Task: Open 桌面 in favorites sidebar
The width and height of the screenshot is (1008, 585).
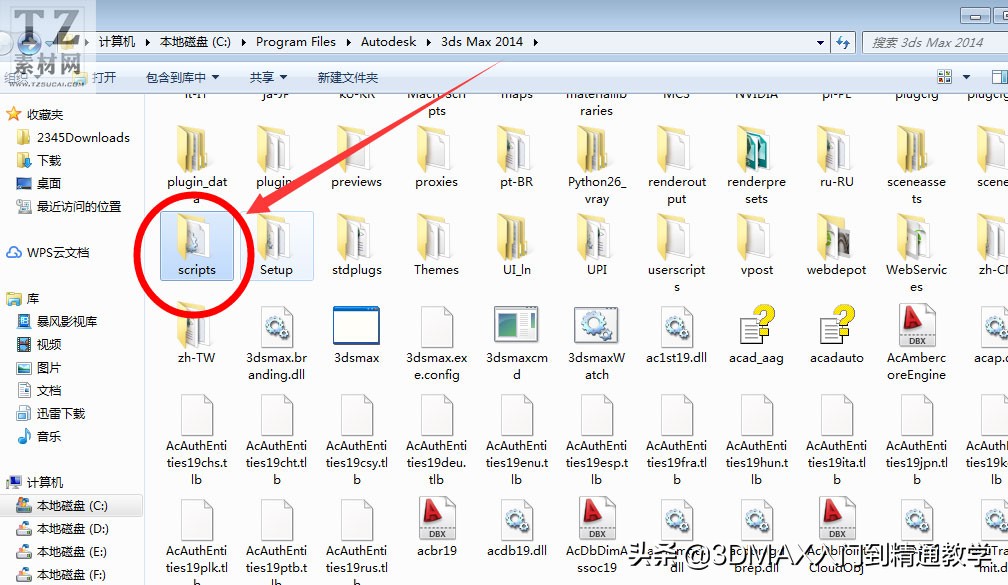Action: [x=39, y=184]
